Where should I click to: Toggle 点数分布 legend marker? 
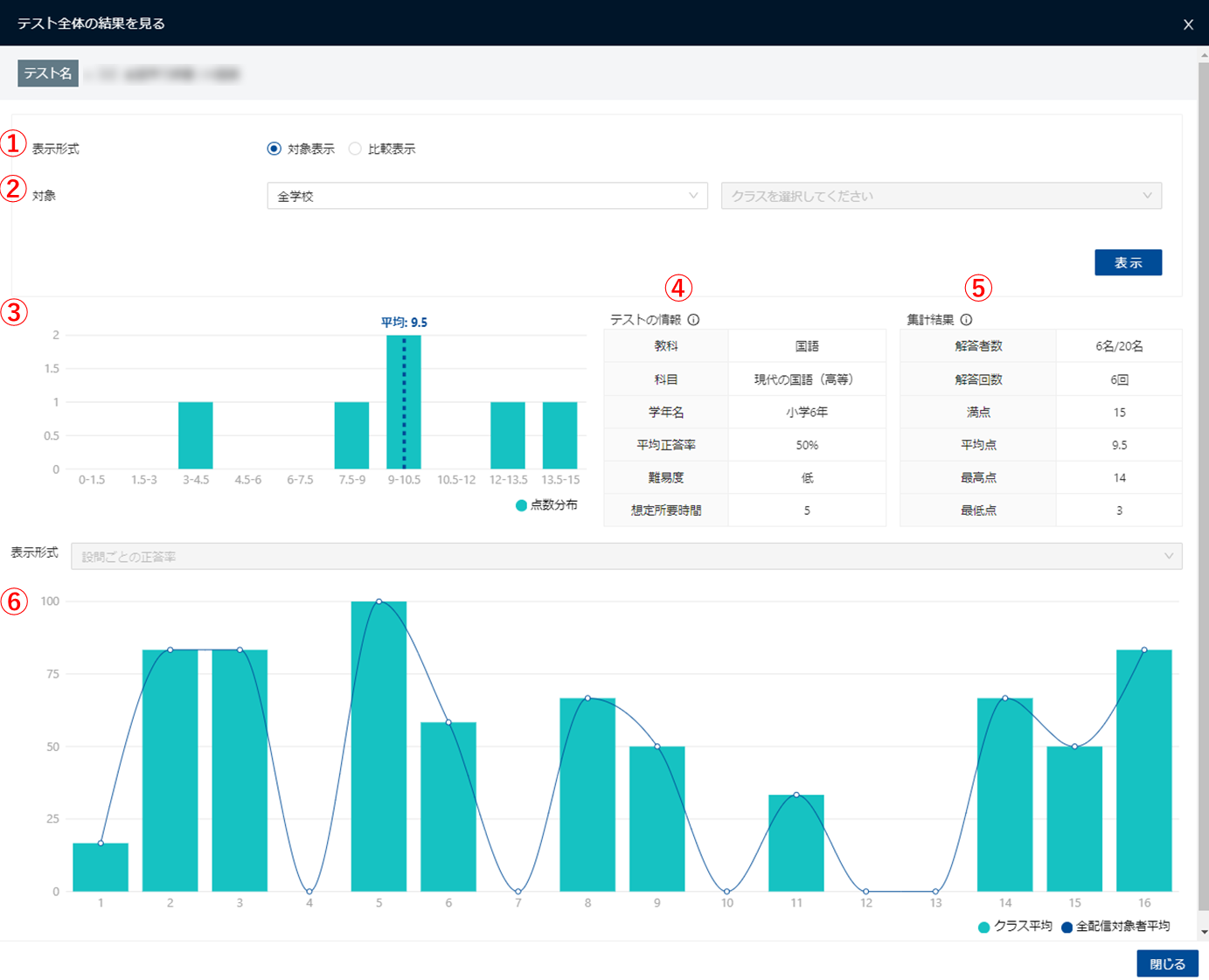click(x=522, y=505)
